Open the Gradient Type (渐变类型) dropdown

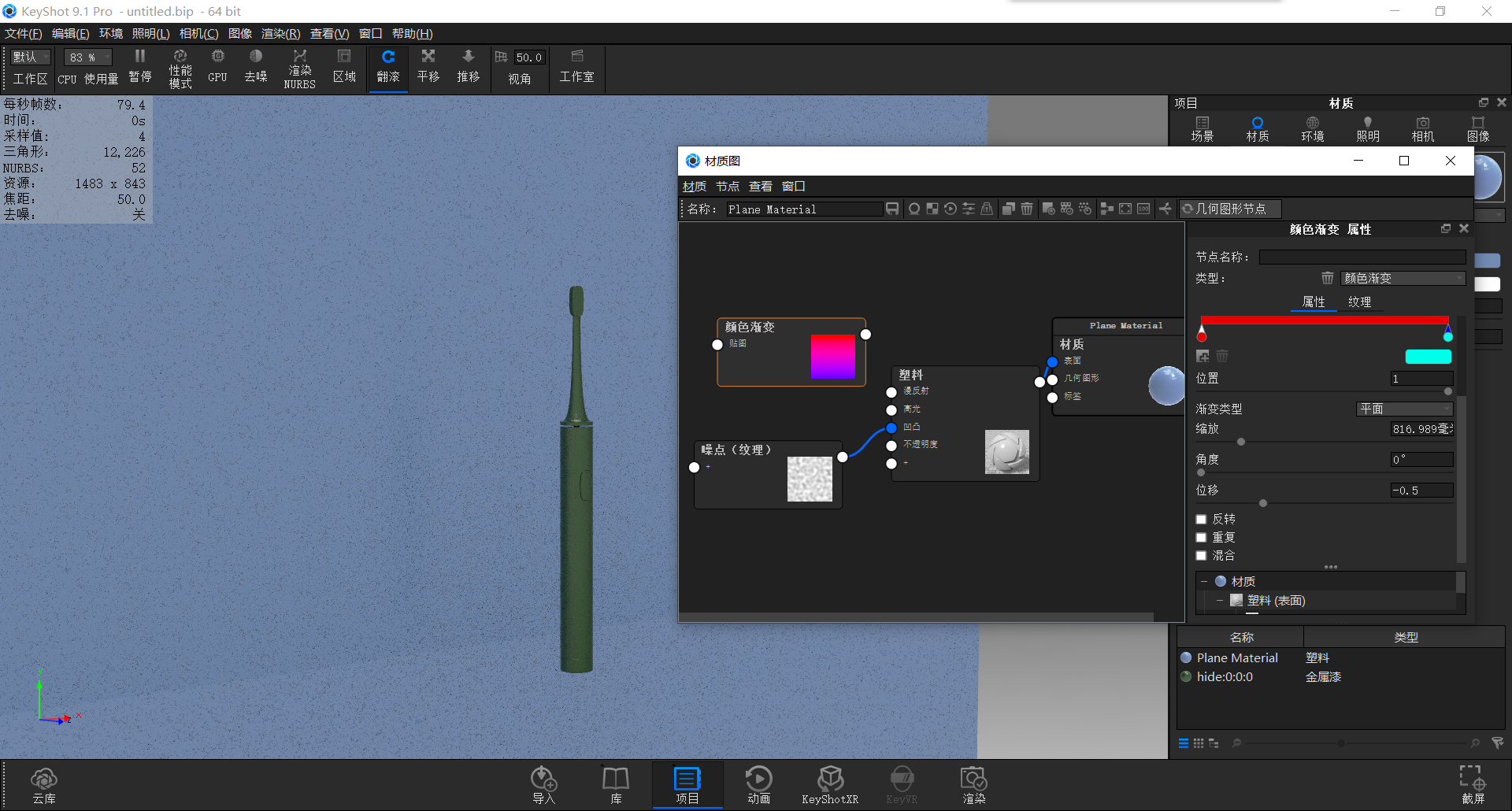(1405, 409)
